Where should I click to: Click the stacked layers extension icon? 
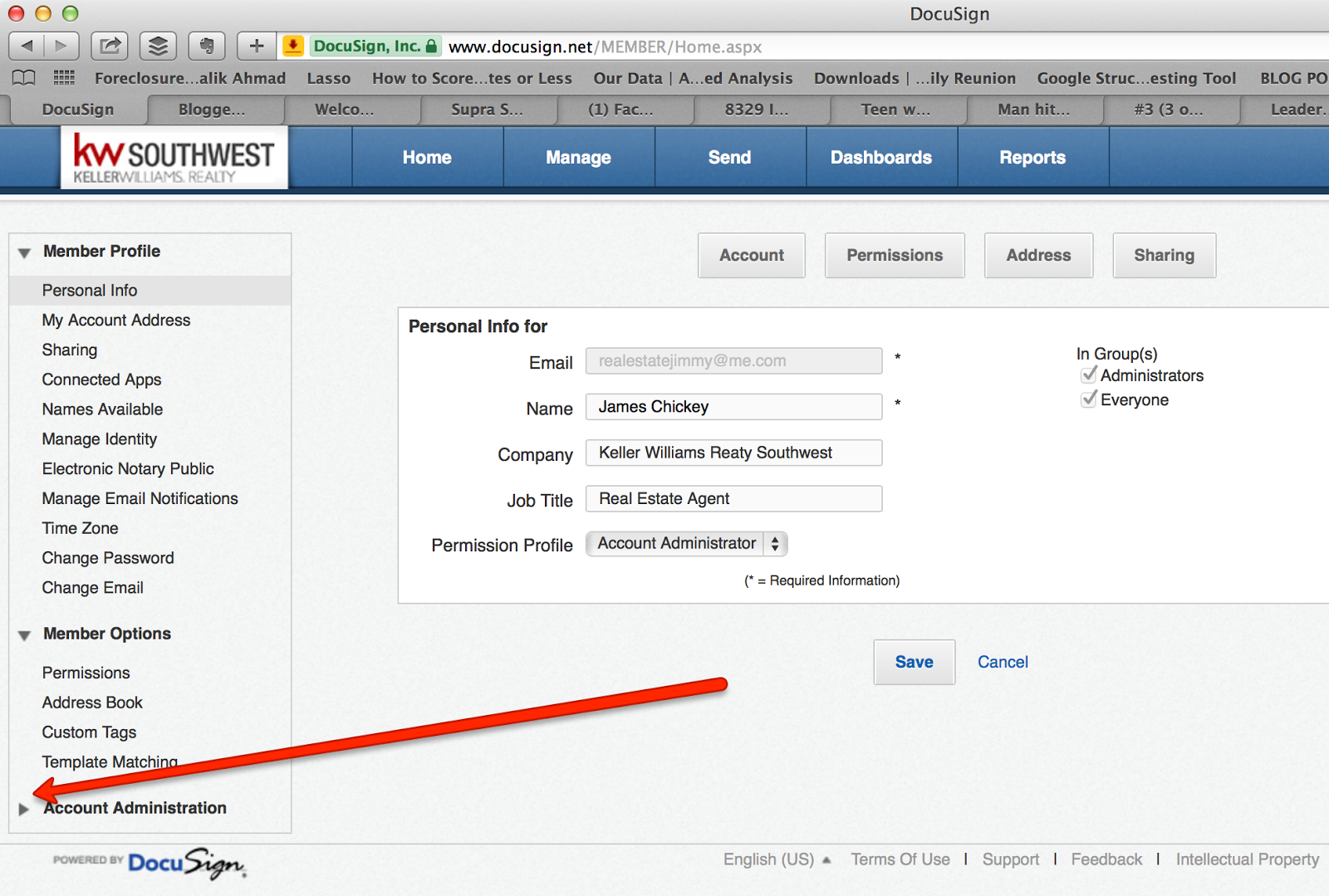pos(158,46)
